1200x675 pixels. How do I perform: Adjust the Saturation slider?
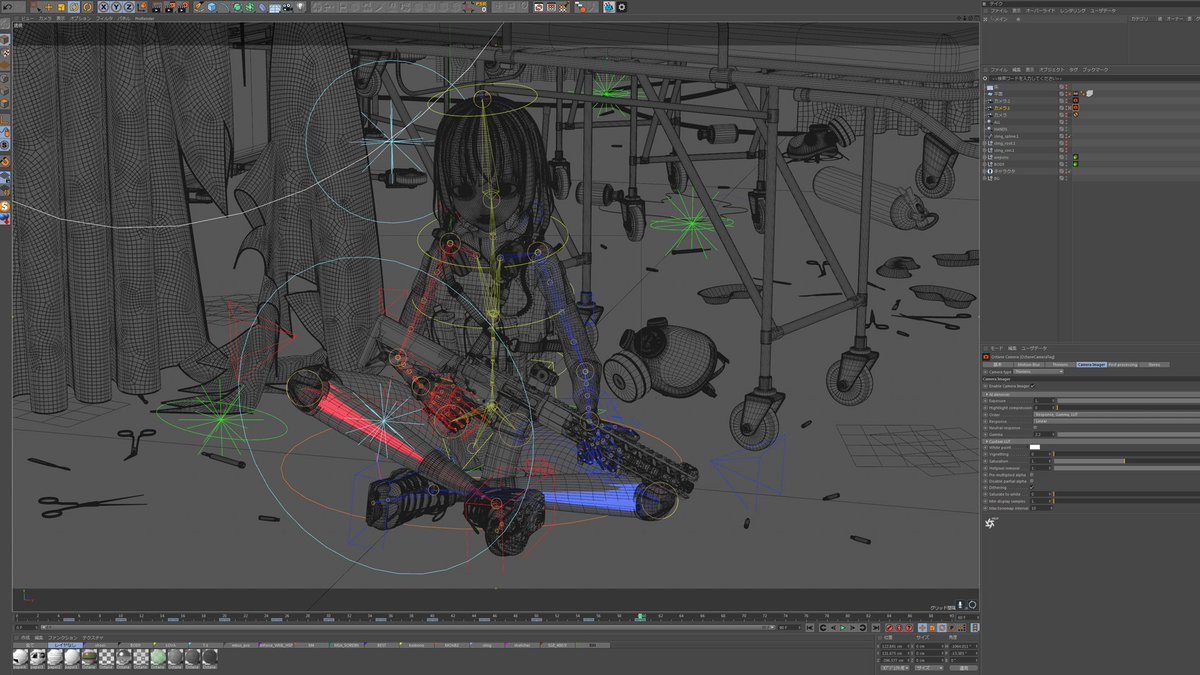[1127, 461]
